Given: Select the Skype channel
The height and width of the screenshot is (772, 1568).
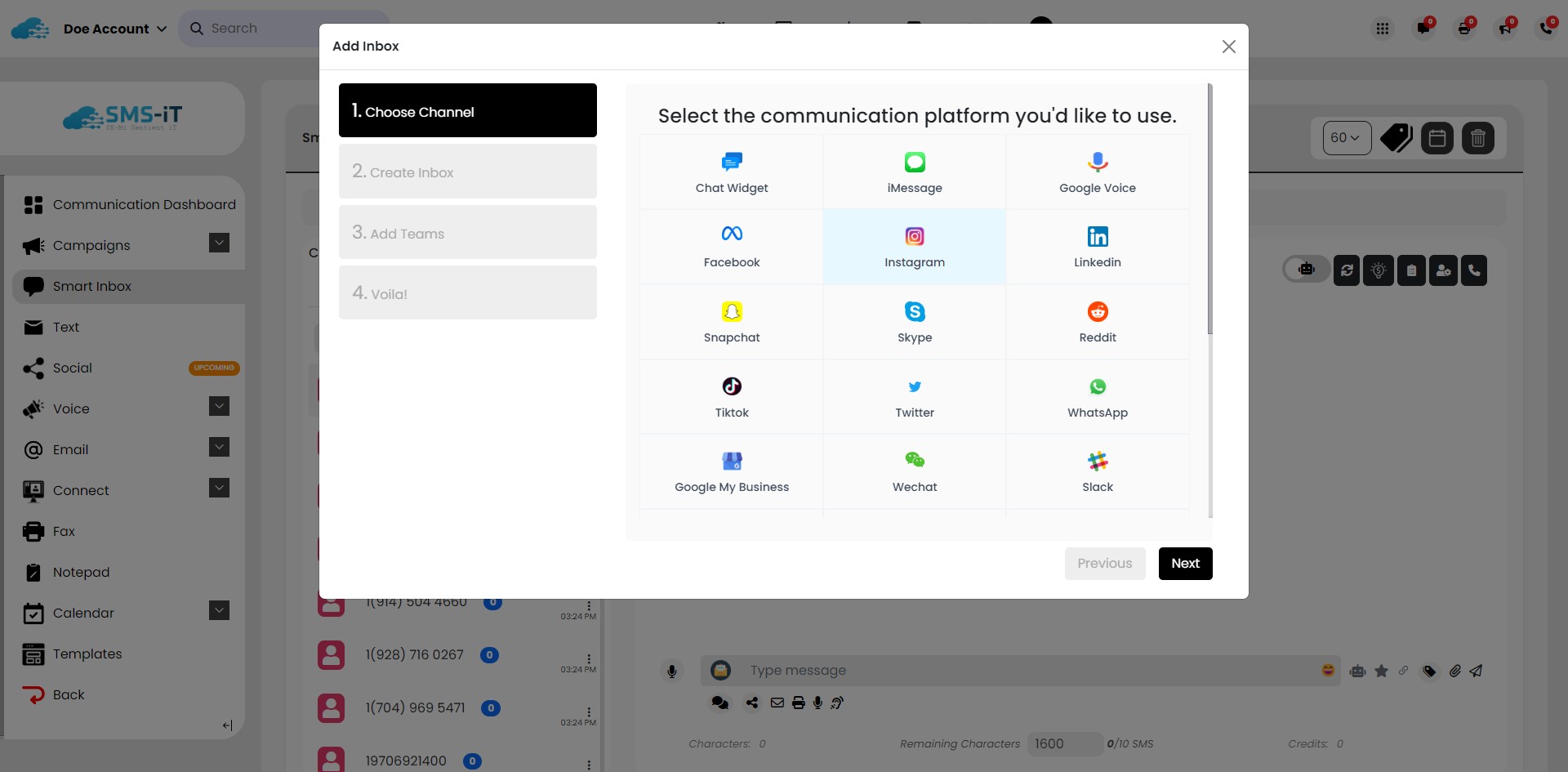Looking at the screenshot, I should point(915,322).
